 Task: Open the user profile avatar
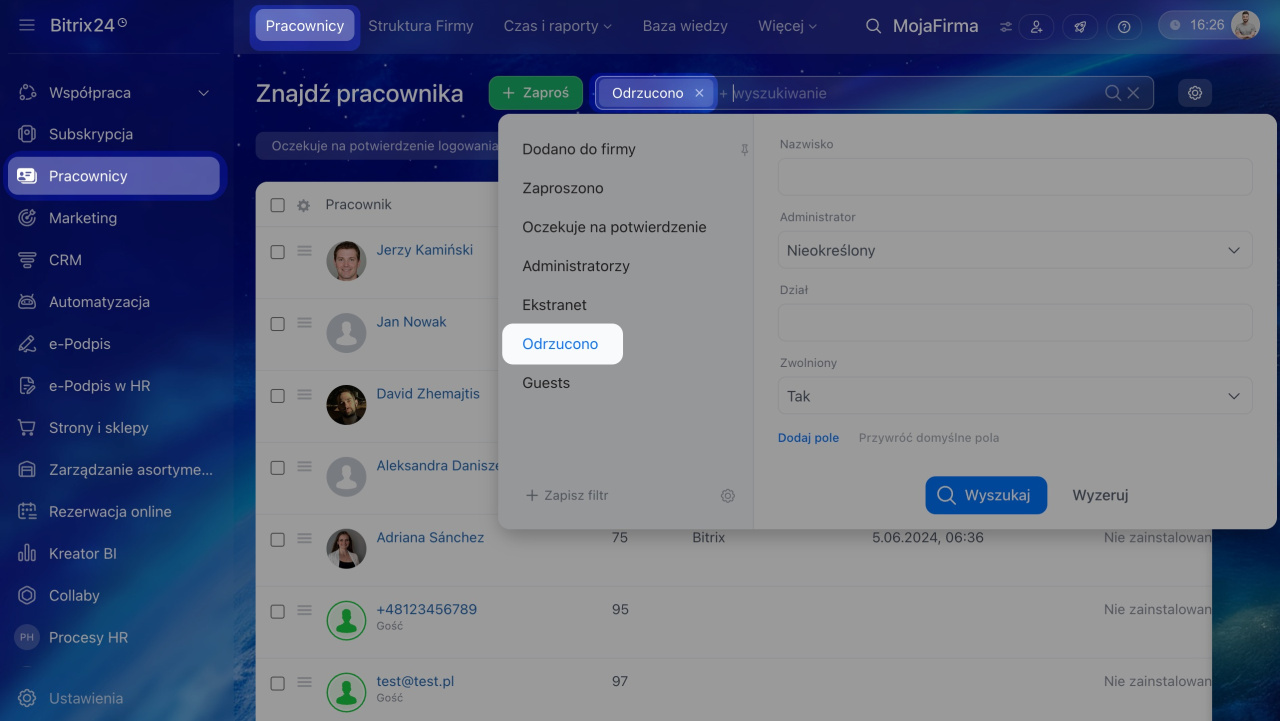pos(1245,25)
